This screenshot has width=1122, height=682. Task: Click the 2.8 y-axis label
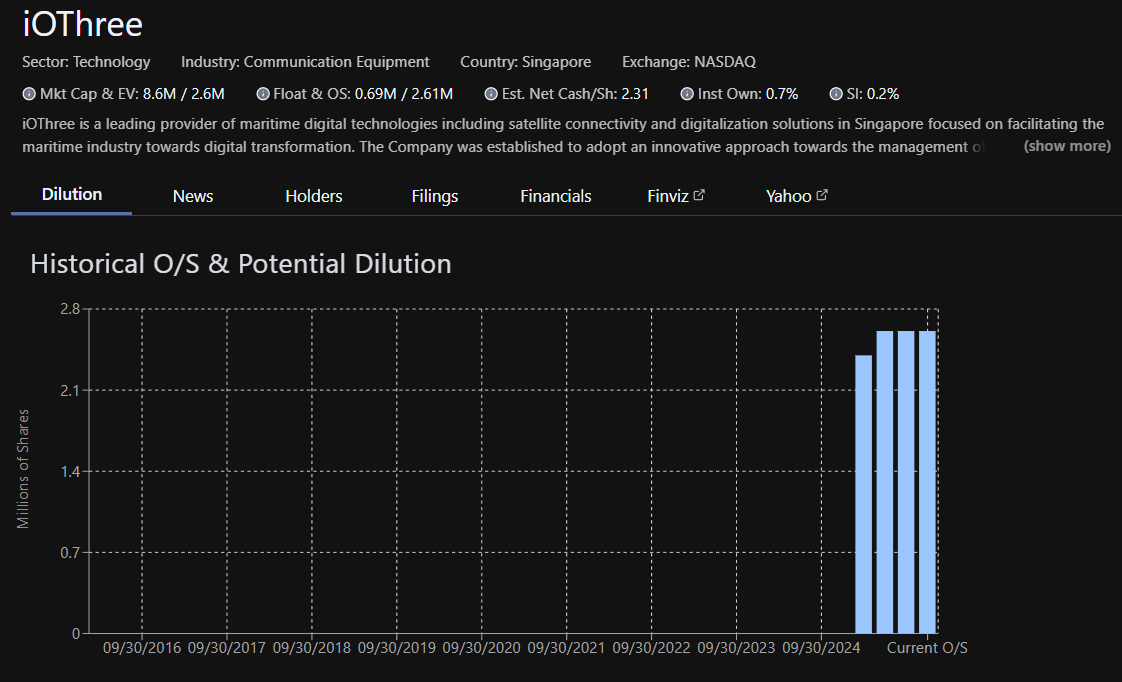coord(70,309)
